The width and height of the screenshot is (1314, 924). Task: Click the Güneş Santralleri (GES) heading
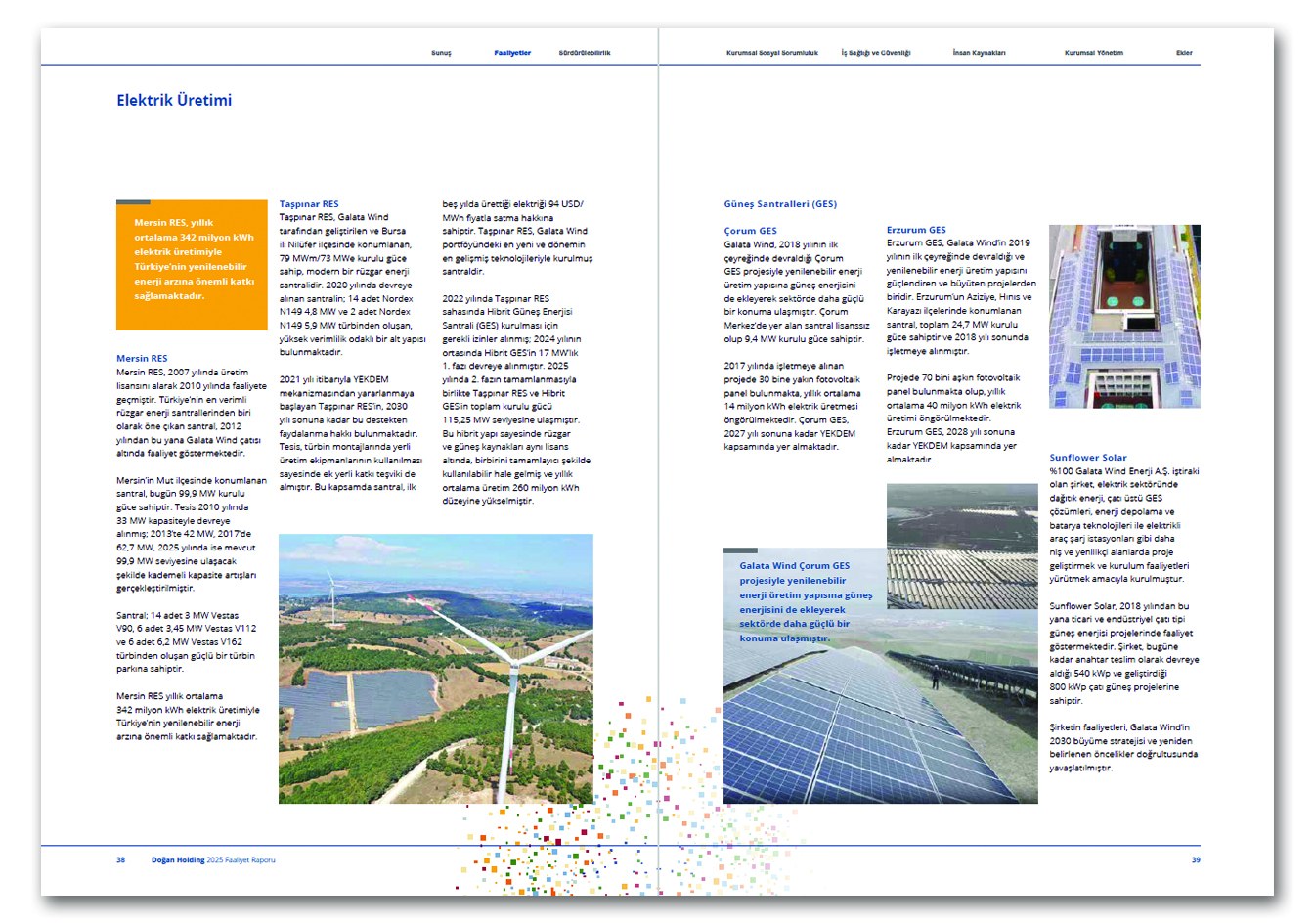780,204
